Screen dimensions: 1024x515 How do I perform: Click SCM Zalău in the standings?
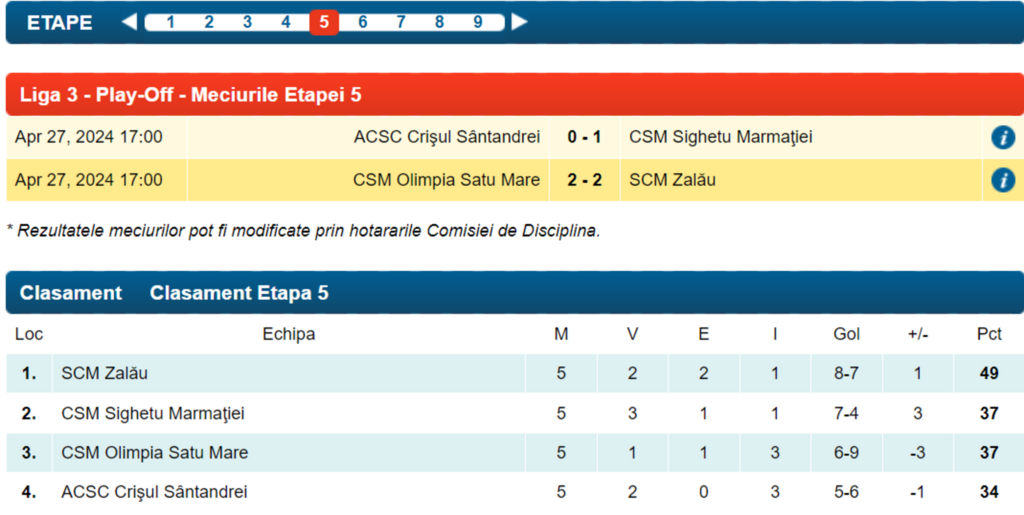pos(105,373)
